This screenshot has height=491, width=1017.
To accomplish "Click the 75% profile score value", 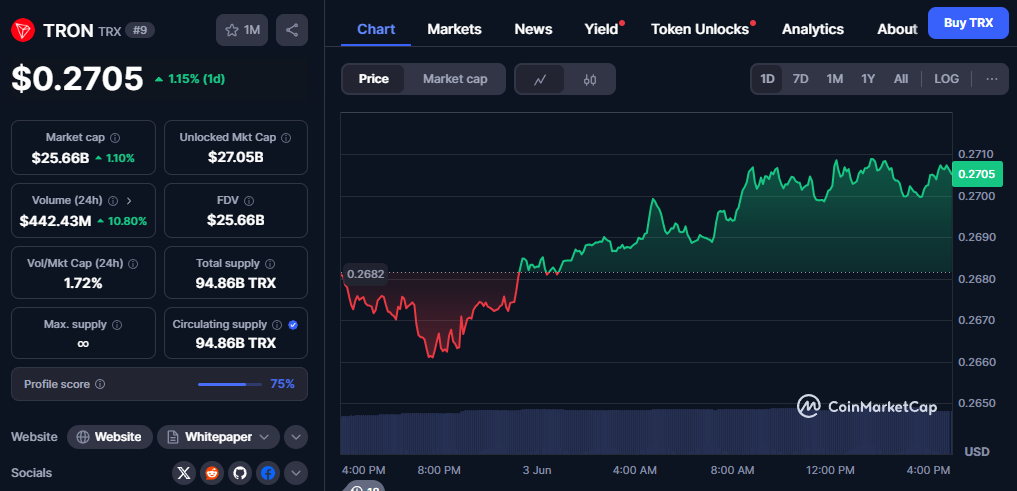I will coord(282,384).
